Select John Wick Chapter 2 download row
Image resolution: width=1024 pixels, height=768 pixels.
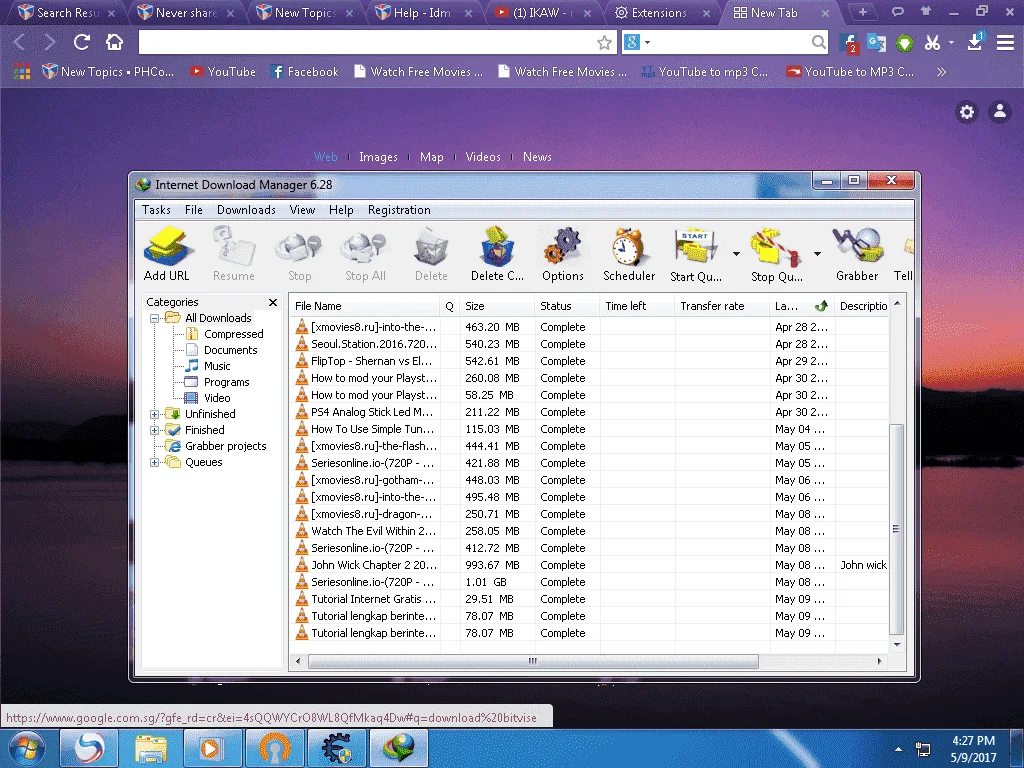590,565
